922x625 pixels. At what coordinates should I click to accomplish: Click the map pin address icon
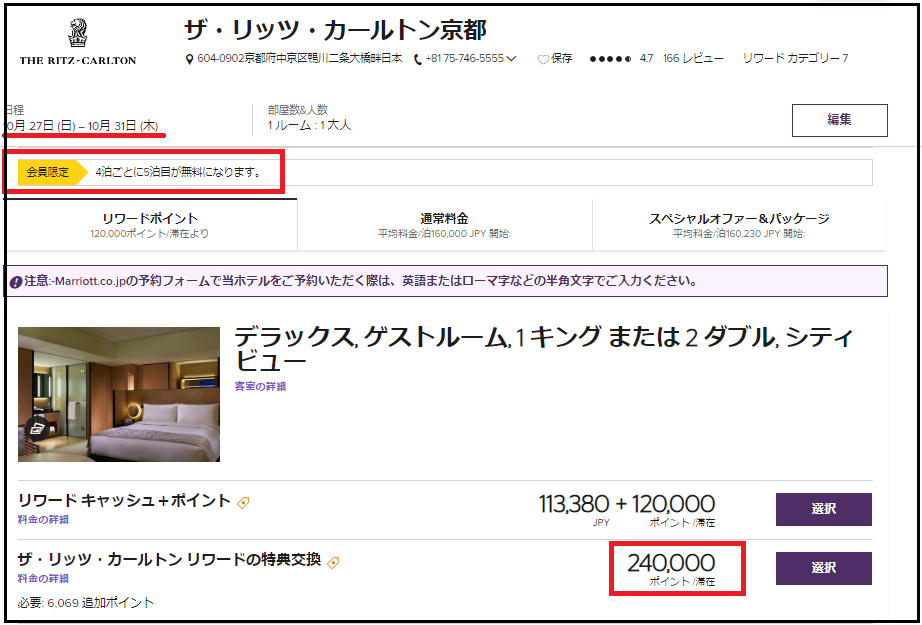pos(189,59)
